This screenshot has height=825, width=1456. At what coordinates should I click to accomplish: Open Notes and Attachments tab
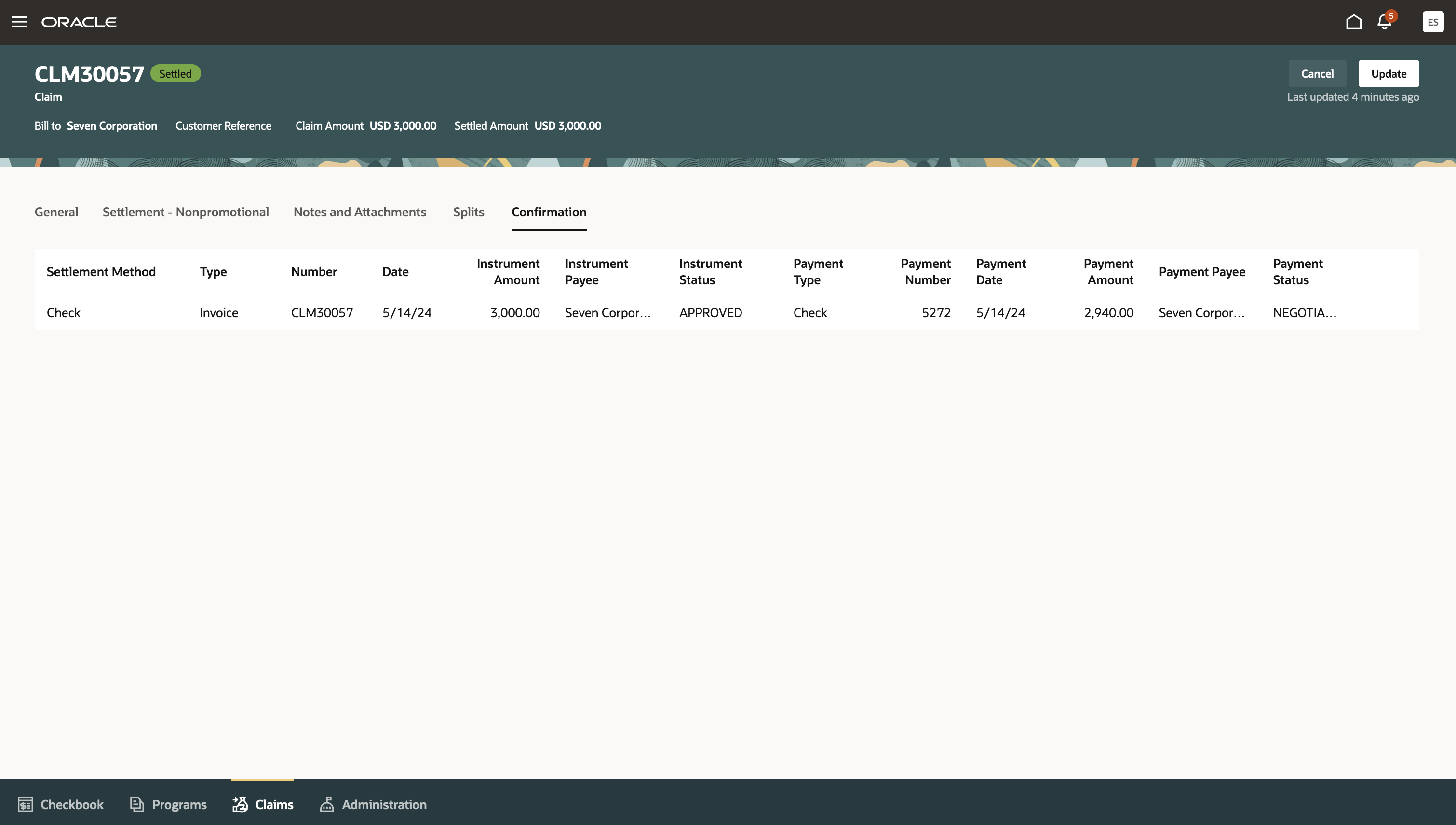pos(359,212)
